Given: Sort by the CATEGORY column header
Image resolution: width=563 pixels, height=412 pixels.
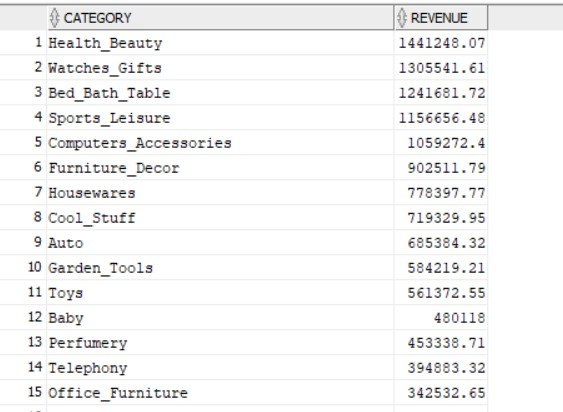Looking at the screenshot, I should pyautogui.click(x=220, y=18).
